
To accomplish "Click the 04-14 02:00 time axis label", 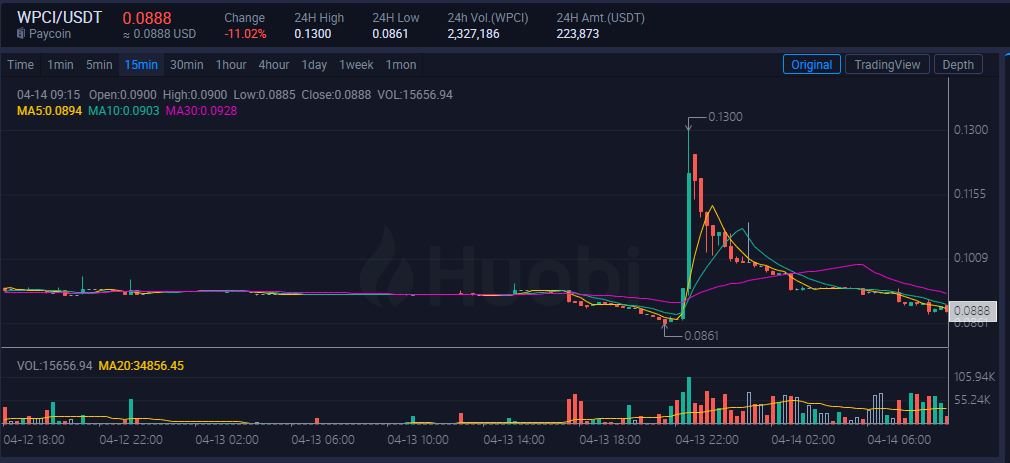I will coord(803,440).
